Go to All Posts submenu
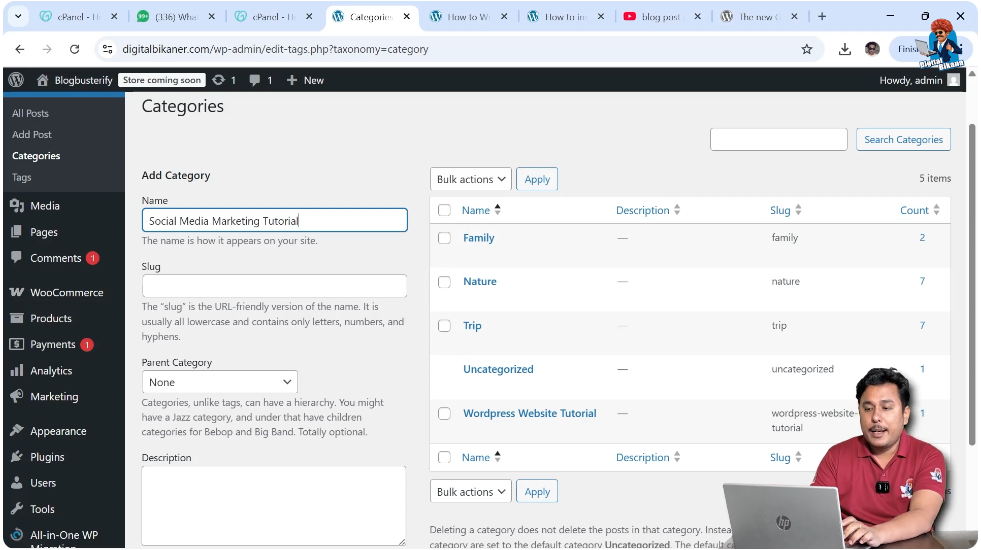This screenshot has height=550, width=981. point(30,113)
